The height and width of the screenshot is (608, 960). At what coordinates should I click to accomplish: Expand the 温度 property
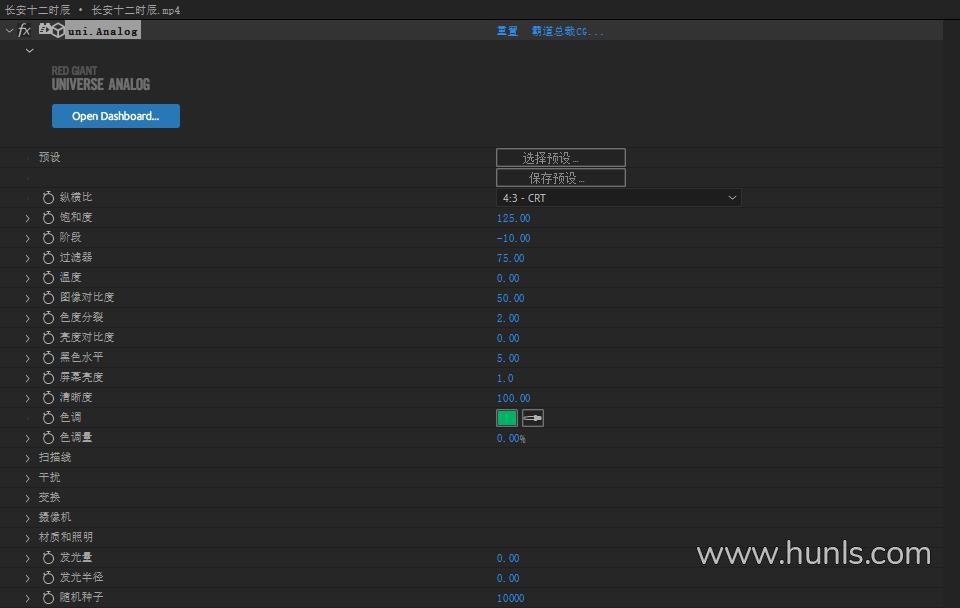click(x=28, y=278)
